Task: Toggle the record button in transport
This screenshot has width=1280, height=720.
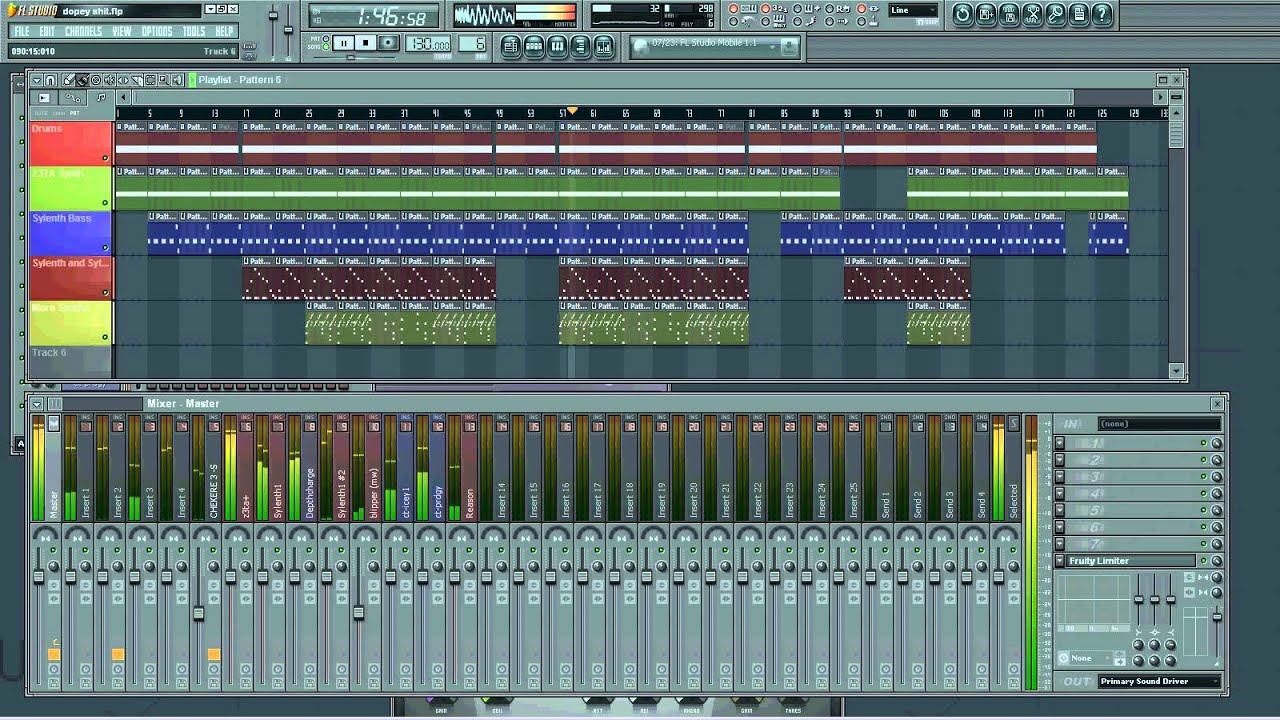Action: [388, 43]
